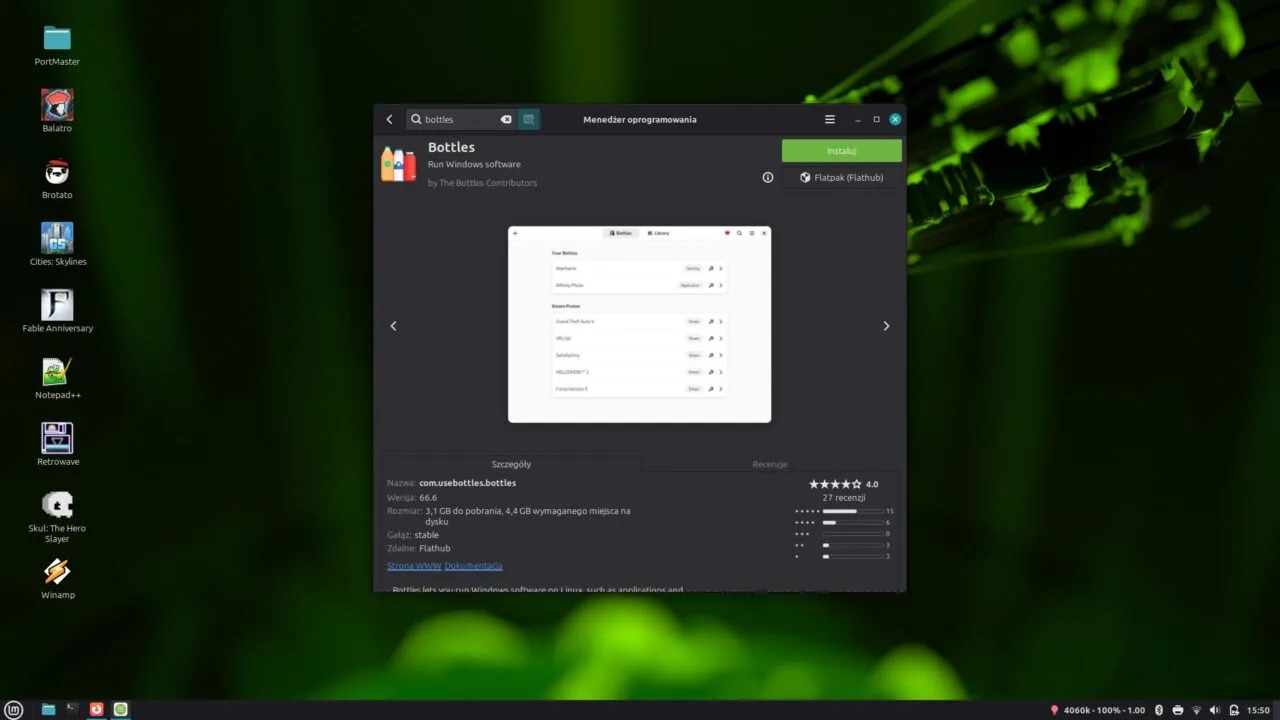This screenshot has height=720, width=1280.
Task: Click the version number 66.6
Action: coord(428,497)
